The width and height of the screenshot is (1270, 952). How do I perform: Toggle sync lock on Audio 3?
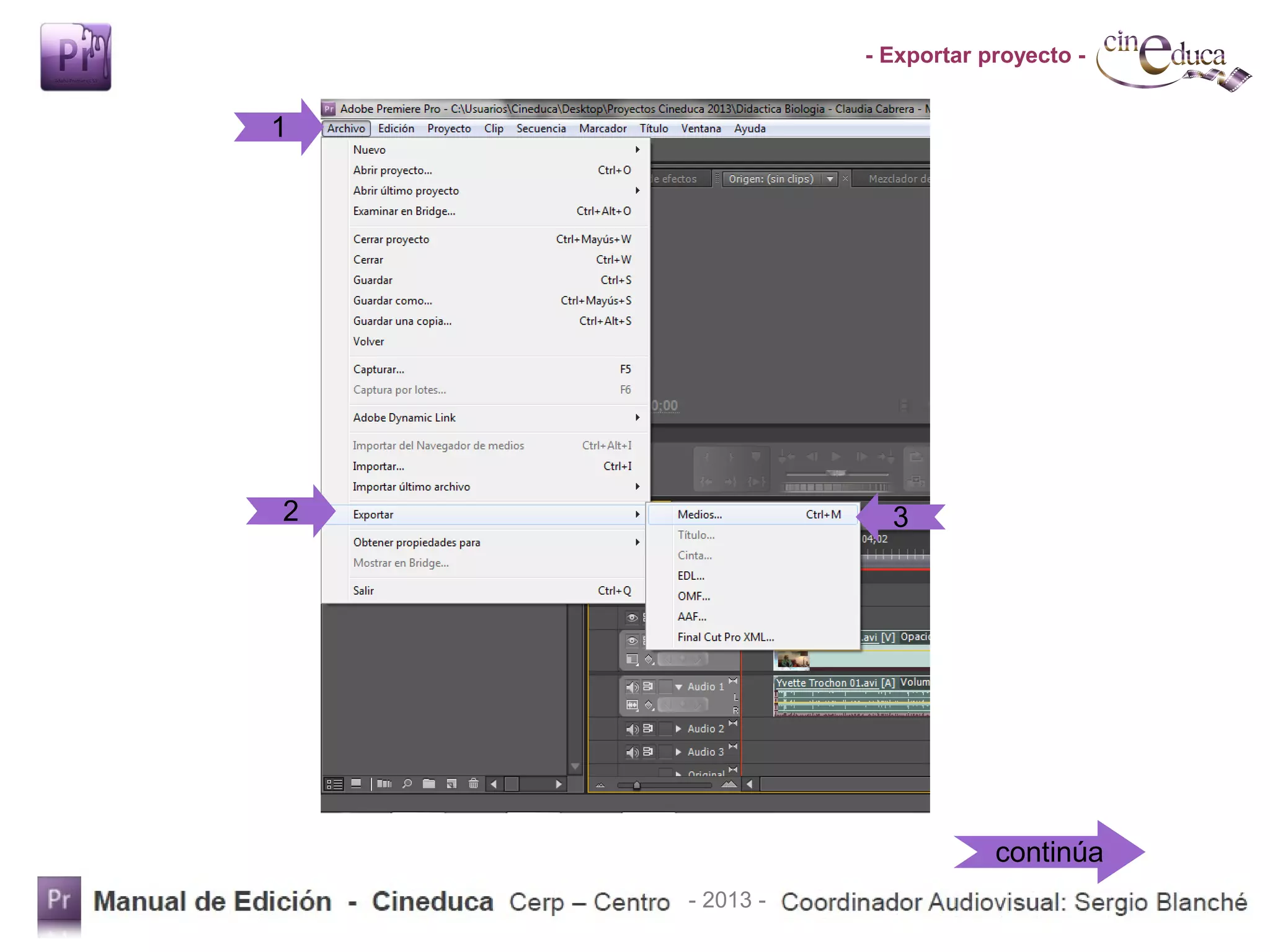point(648,751)
